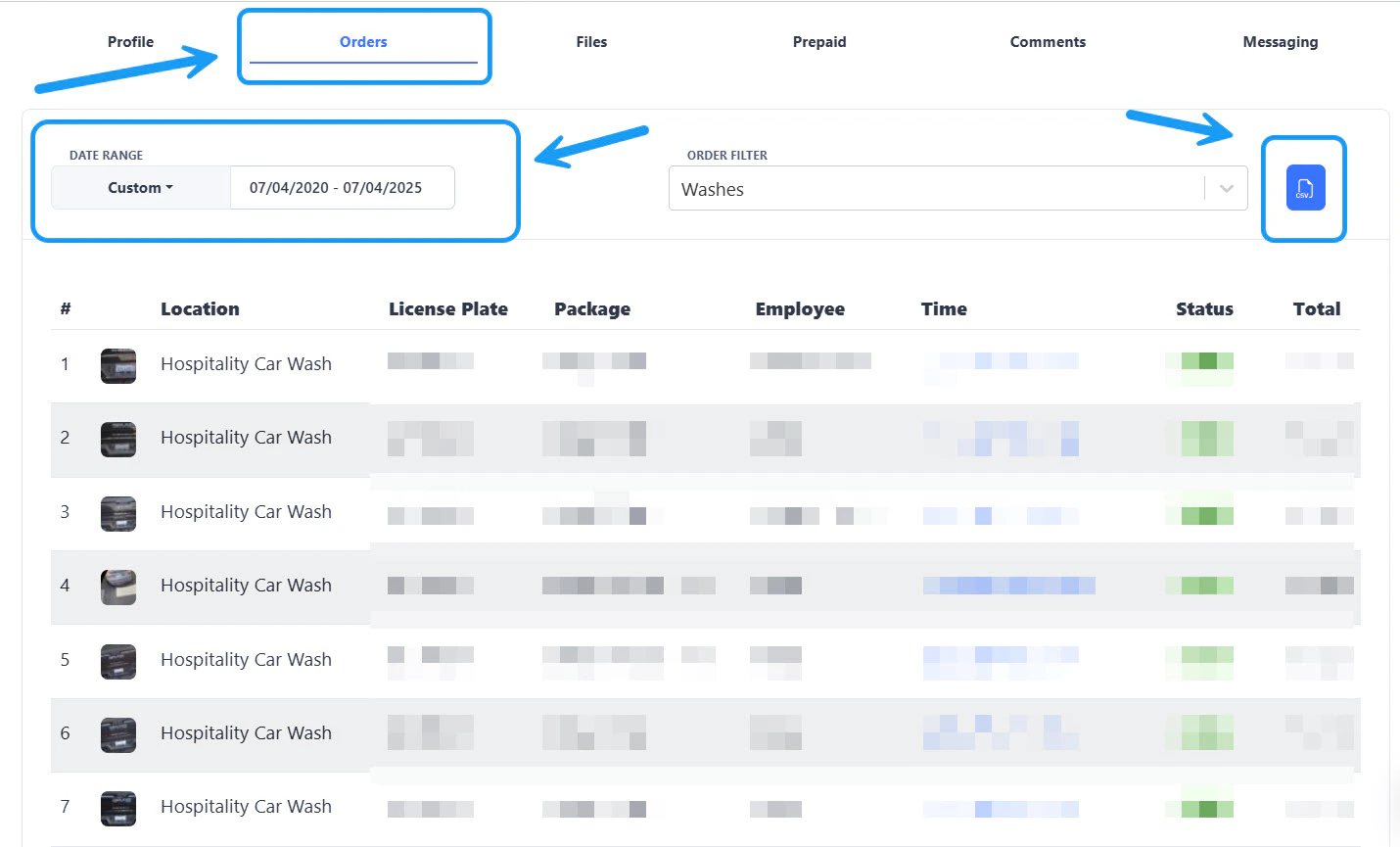Open the vehicle thumbnail in row 7
Screen dimensions: 1400x847
(118, 808)
